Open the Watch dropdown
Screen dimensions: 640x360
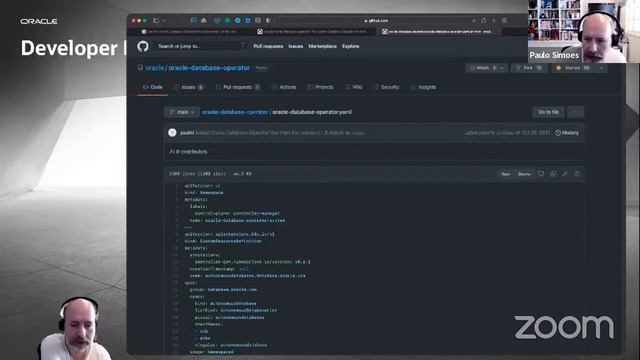(487, 68)
